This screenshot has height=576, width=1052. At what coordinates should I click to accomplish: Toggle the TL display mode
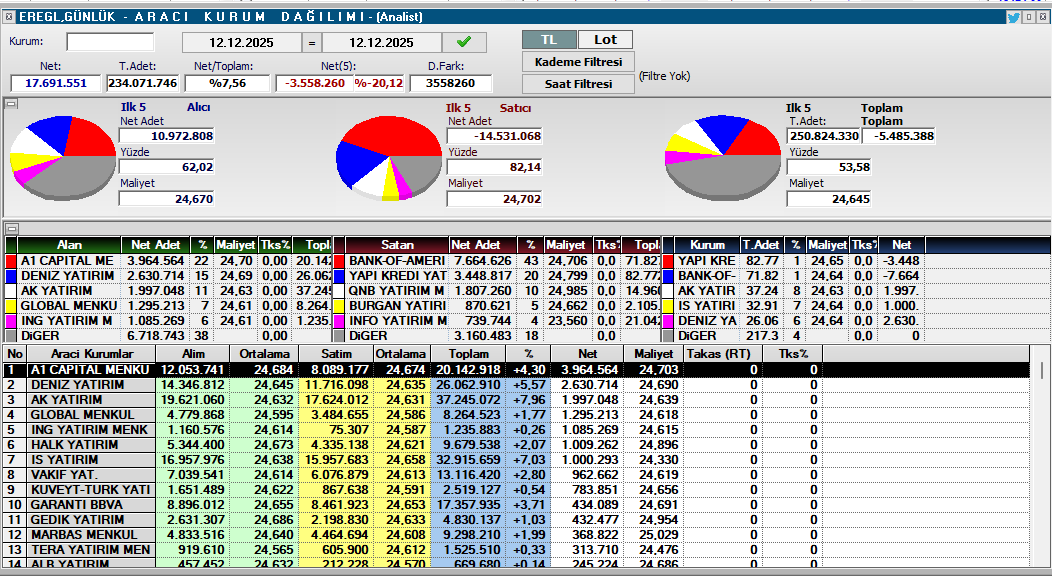point(549,40)
